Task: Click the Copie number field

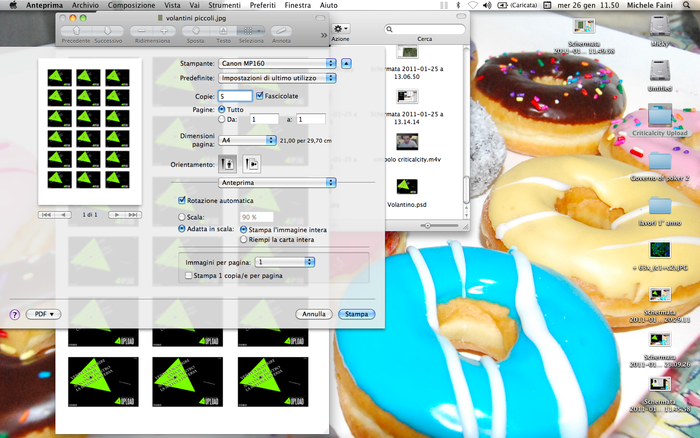Action: click(x=235, y=96)
